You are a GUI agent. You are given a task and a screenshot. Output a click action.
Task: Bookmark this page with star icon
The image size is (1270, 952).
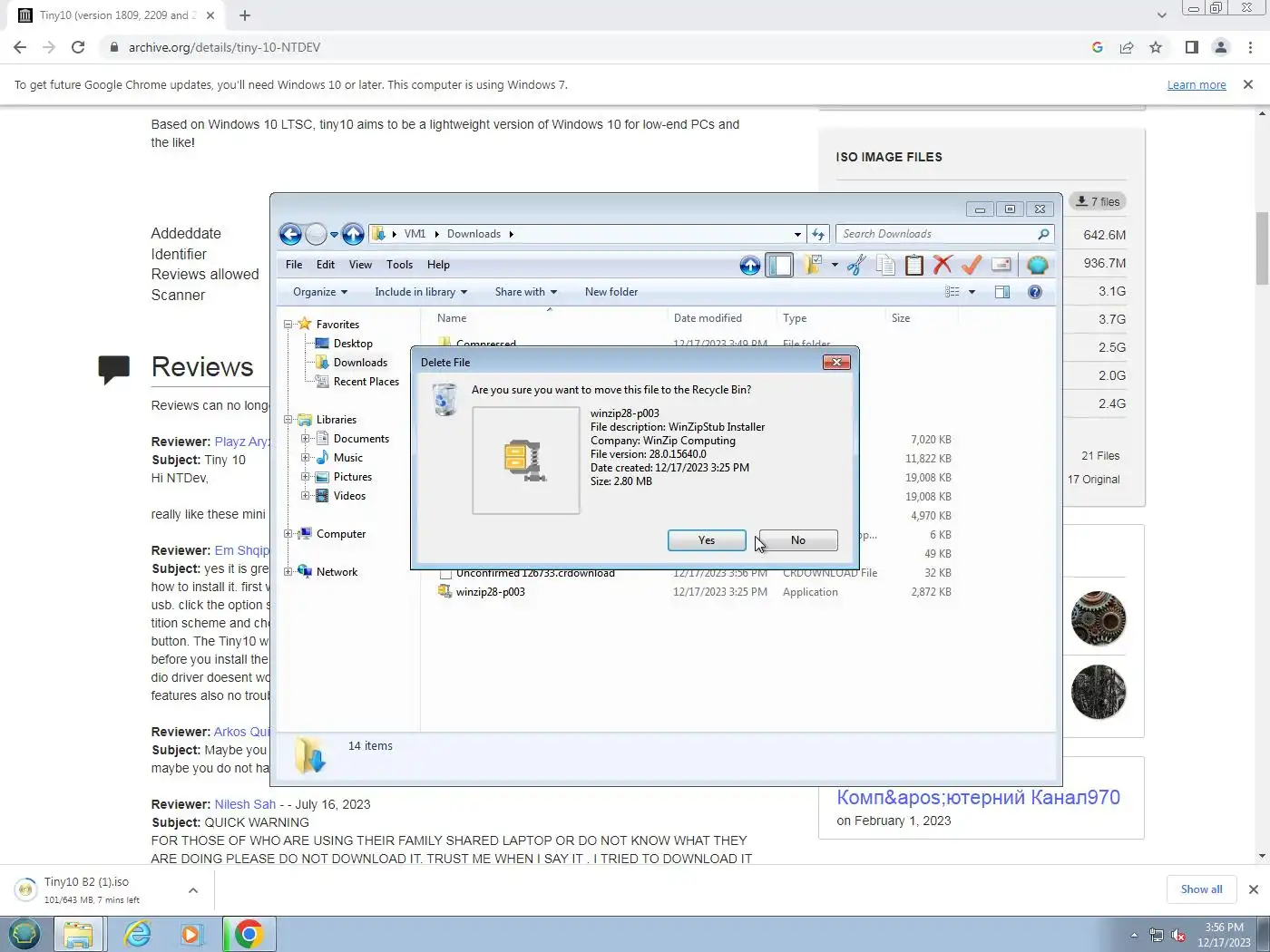coord(1156,47)
